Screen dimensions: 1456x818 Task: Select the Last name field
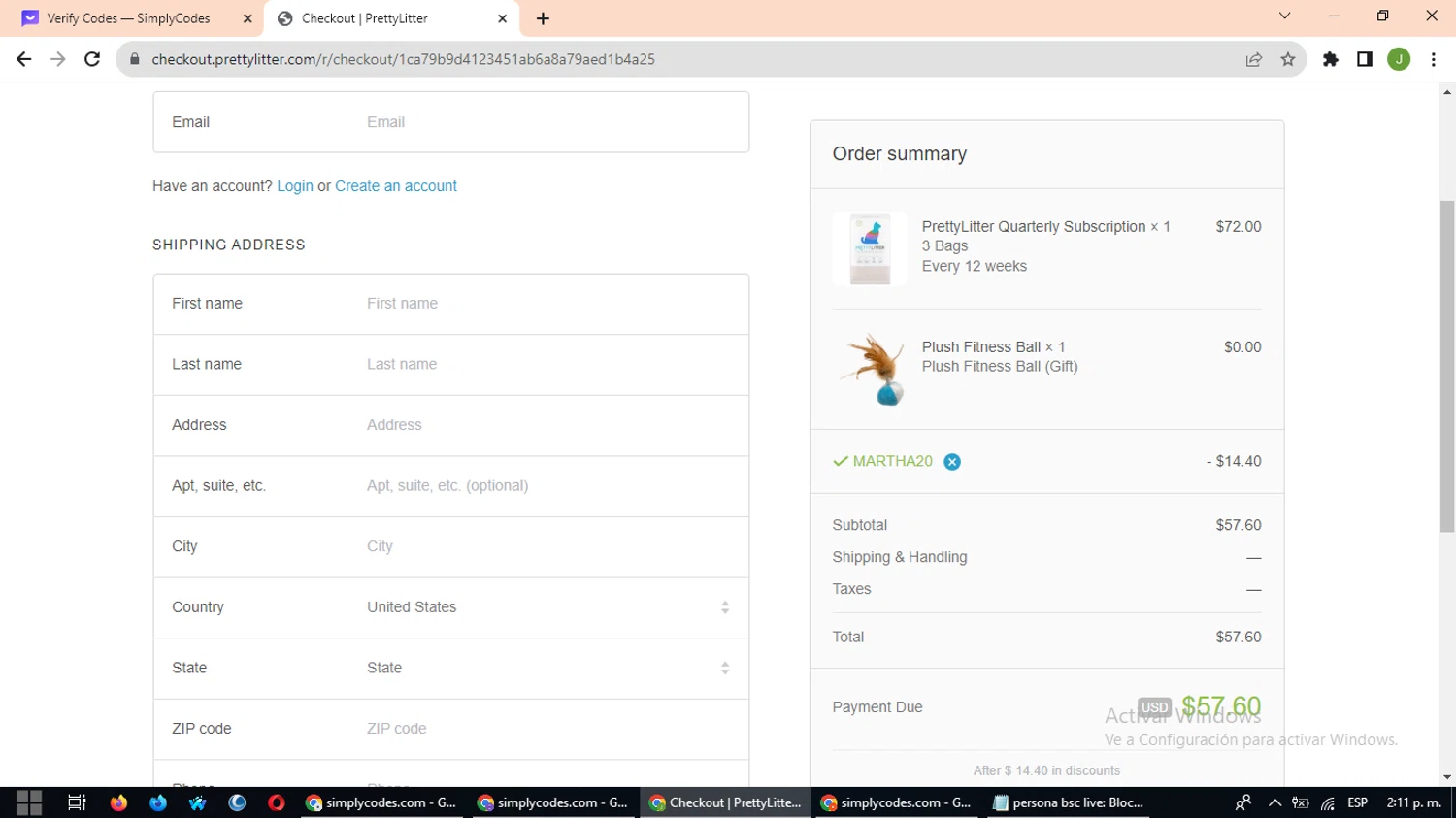tap(451, 365)
